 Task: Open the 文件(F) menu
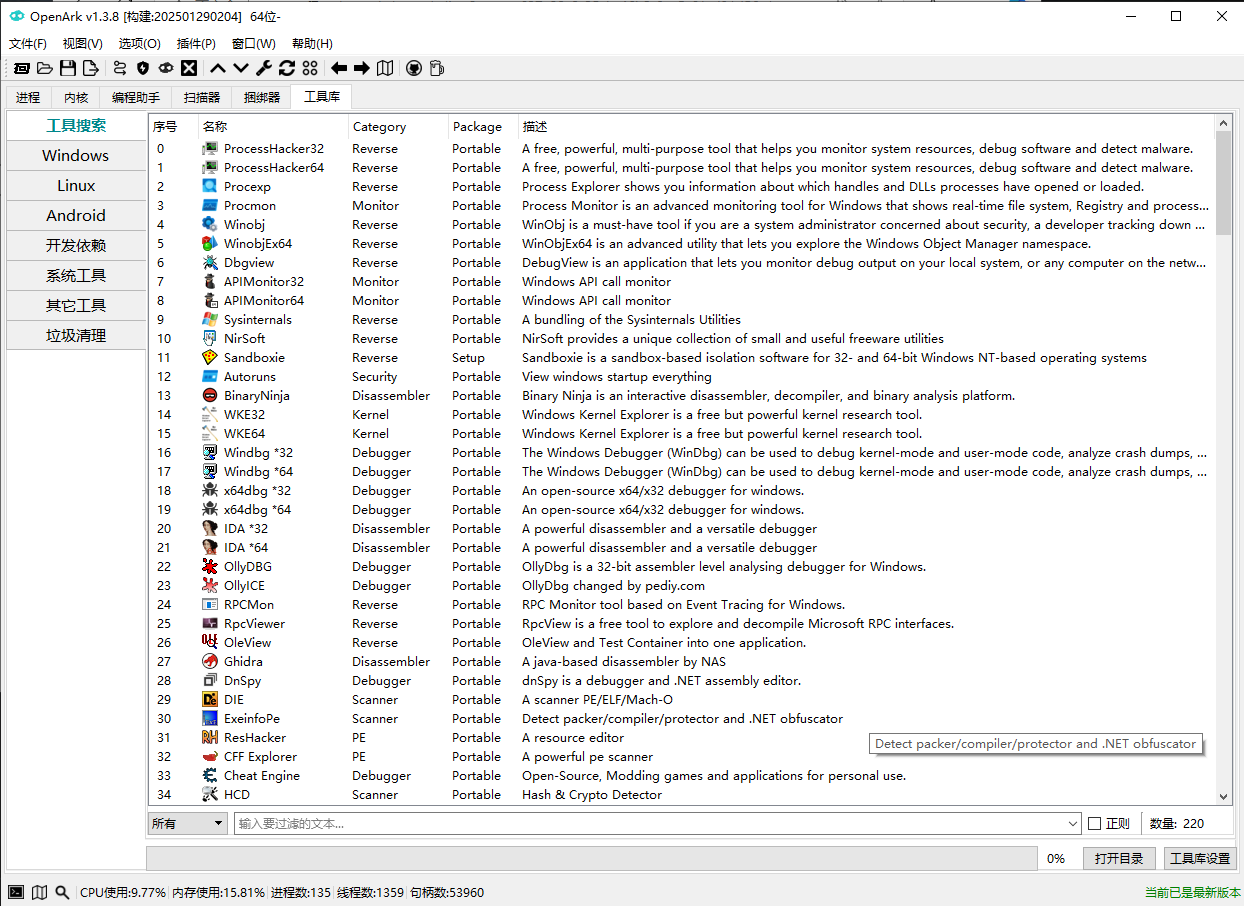click(28, 44)
